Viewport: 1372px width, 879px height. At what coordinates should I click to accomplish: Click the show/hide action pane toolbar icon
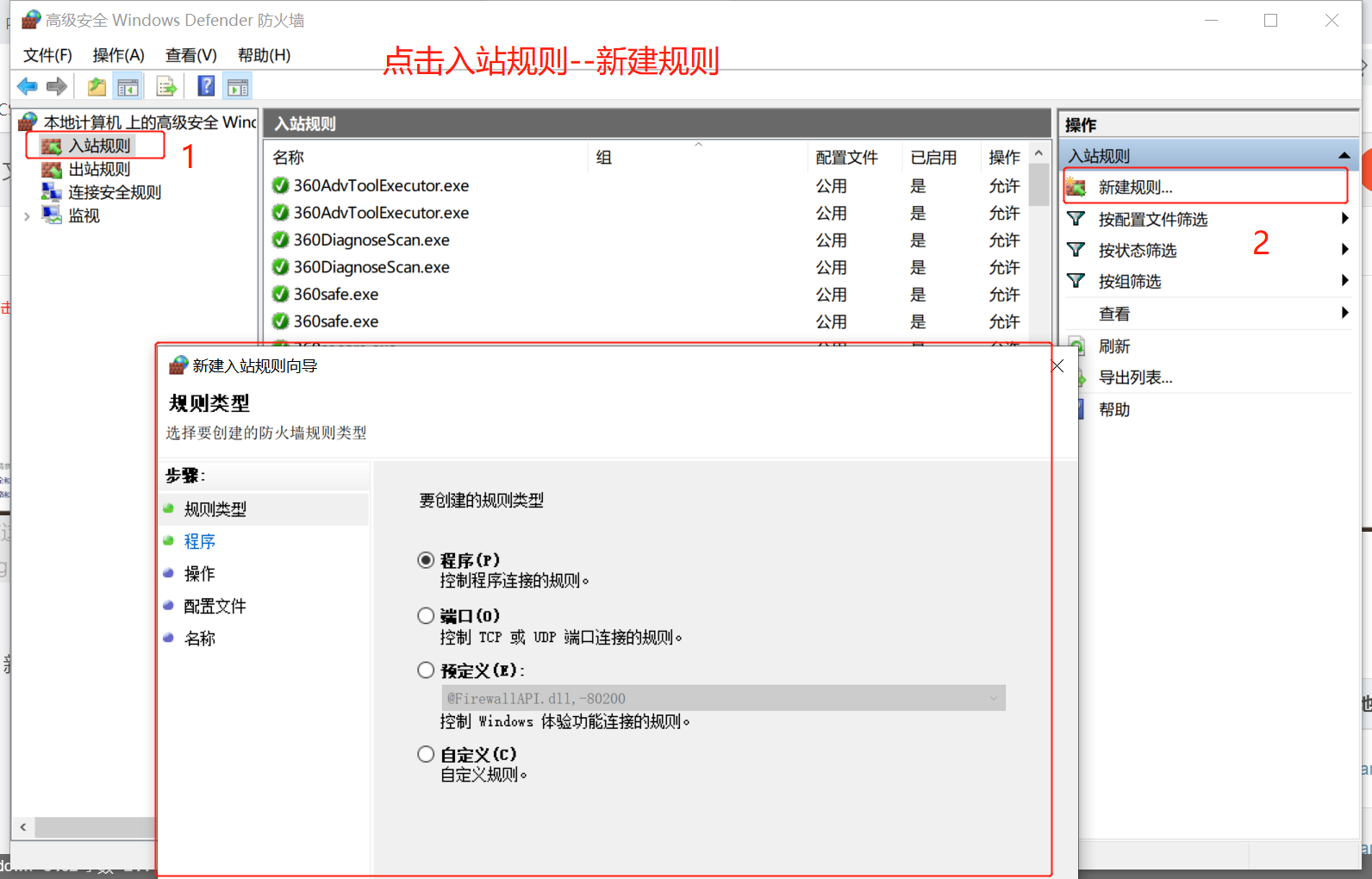(x=238, y=86)
